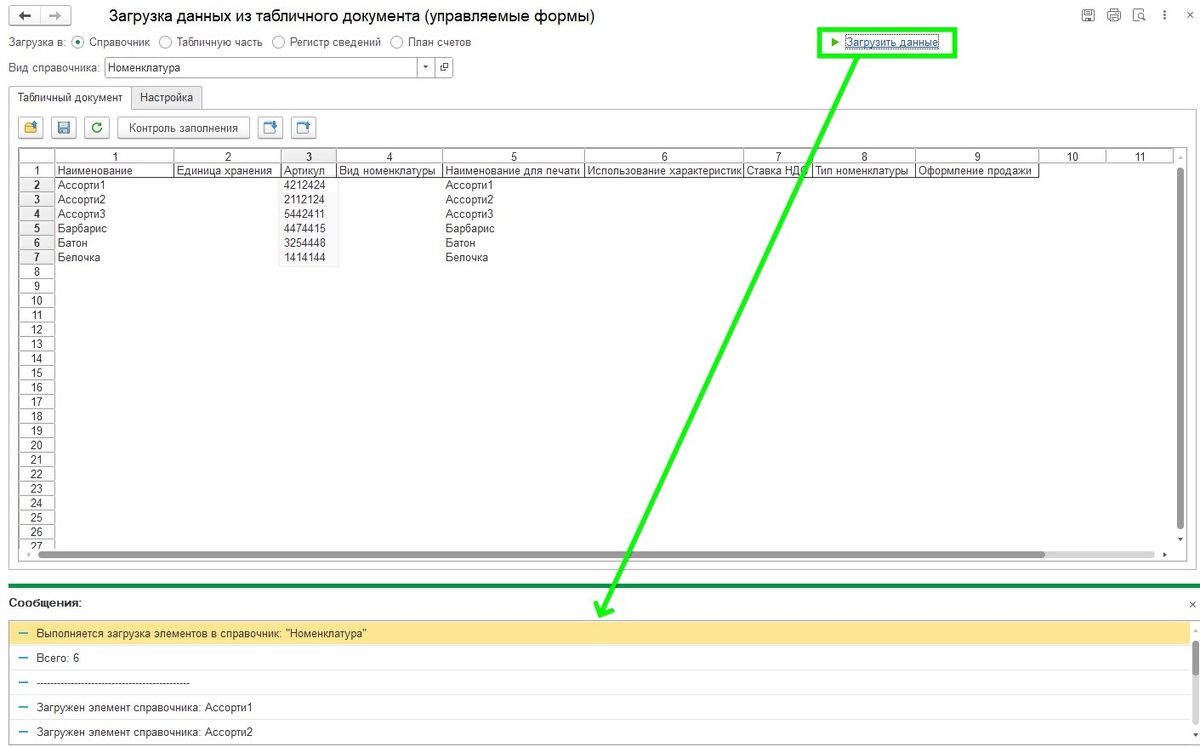Click the Вид справочника field Номенклатура
This screenshot has width=1200, height=747.
[261, 68]
